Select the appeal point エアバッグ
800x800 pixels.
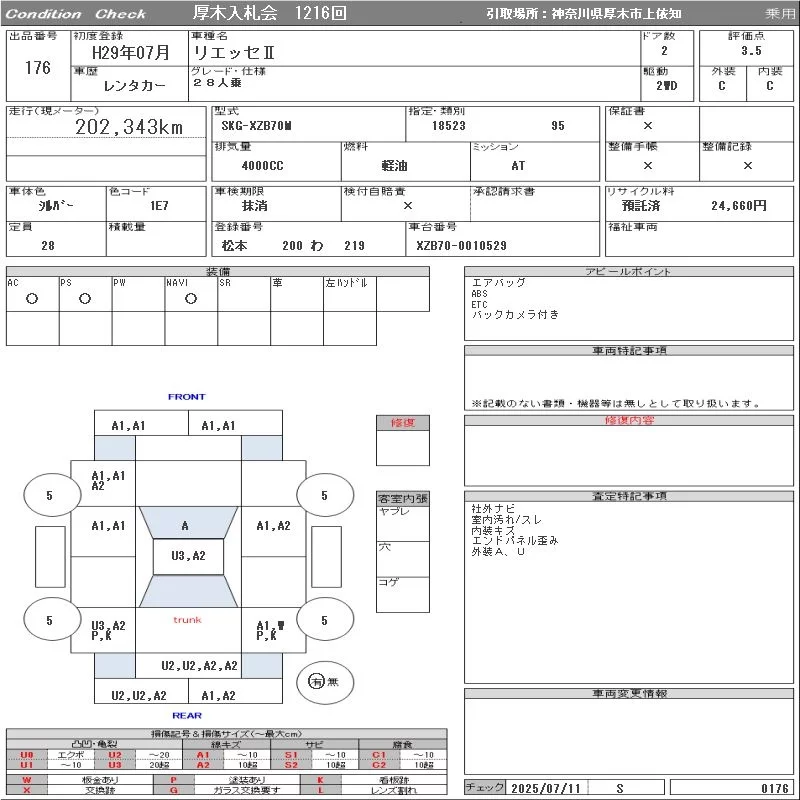tap(498, 283)
